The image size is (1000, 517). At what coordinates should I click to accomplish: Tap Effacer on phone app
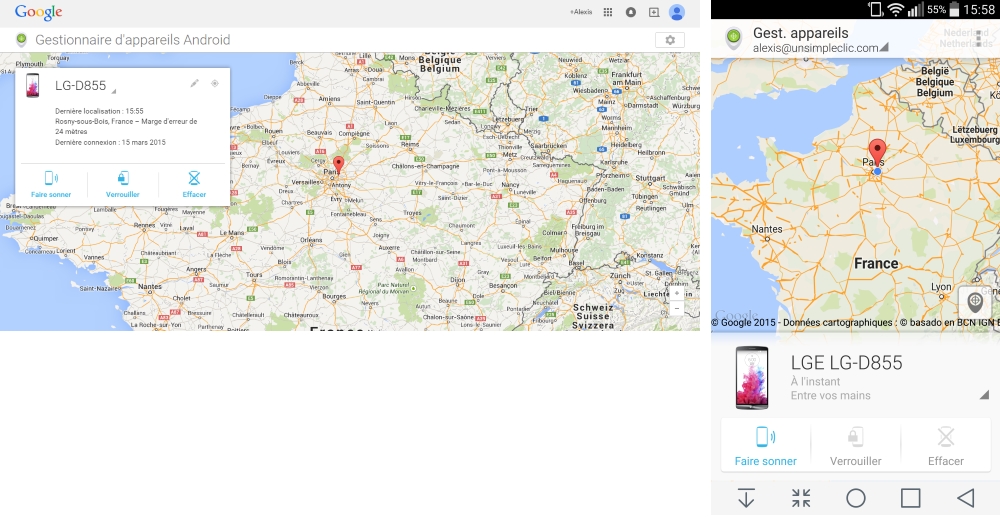tap(945, 446)
